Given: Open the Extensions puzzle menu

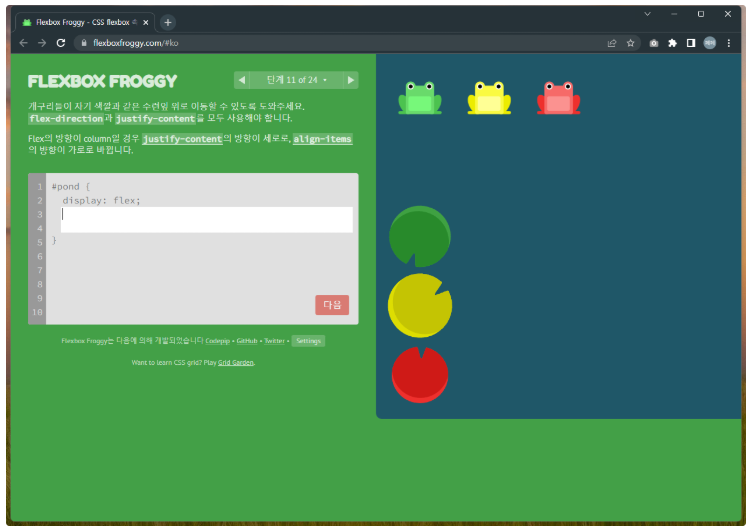Looking at the screenshot, I should click(x=672, y=43).
